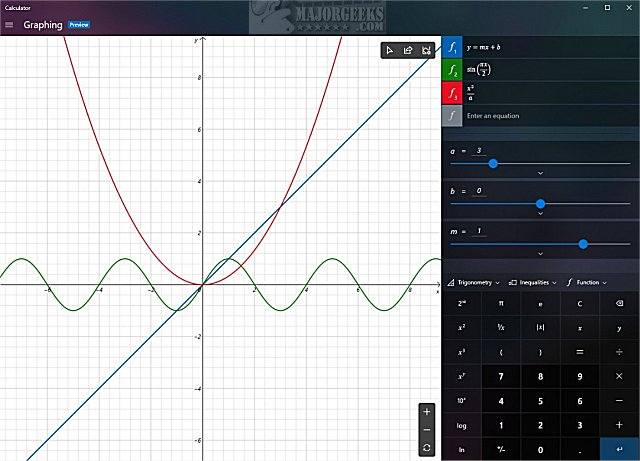Open the graph options icon
This screenshot has height=461, width=640.
click(426, 50)
